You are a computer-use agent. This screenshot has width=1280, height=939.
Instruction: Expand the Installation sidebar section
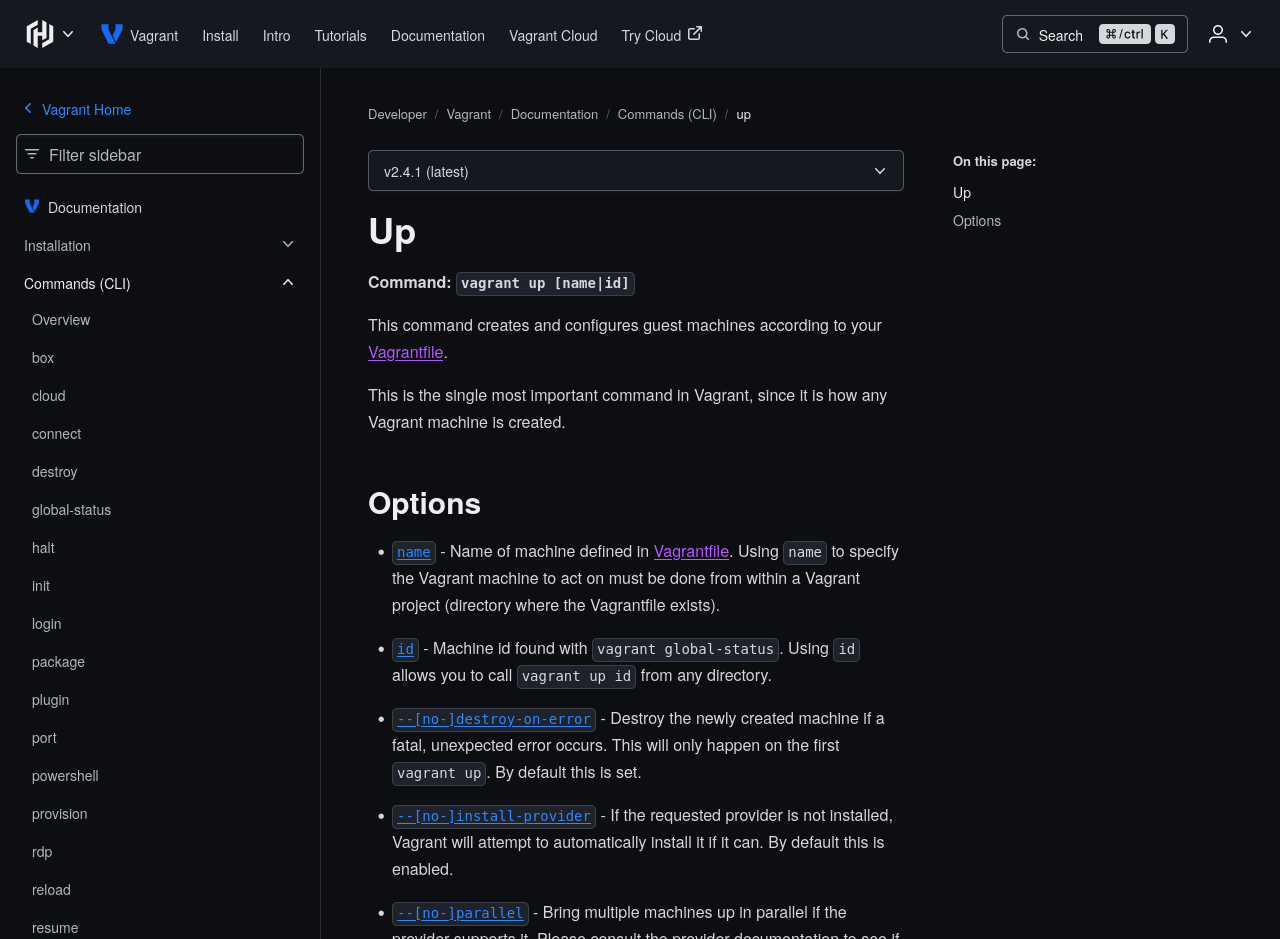pyautogui.click(x=288, y=245)
